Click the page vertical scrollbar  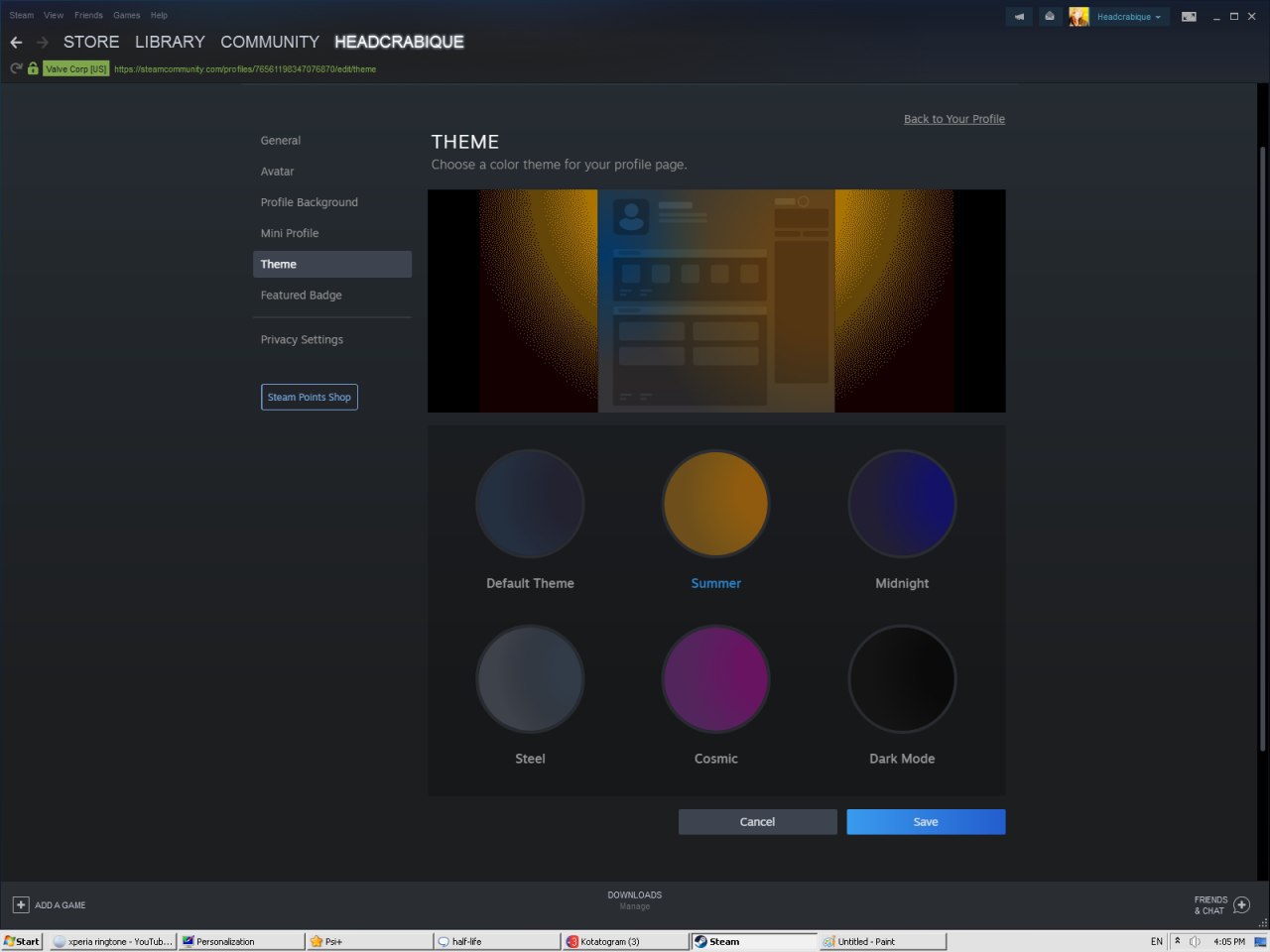click(1263, 448)
